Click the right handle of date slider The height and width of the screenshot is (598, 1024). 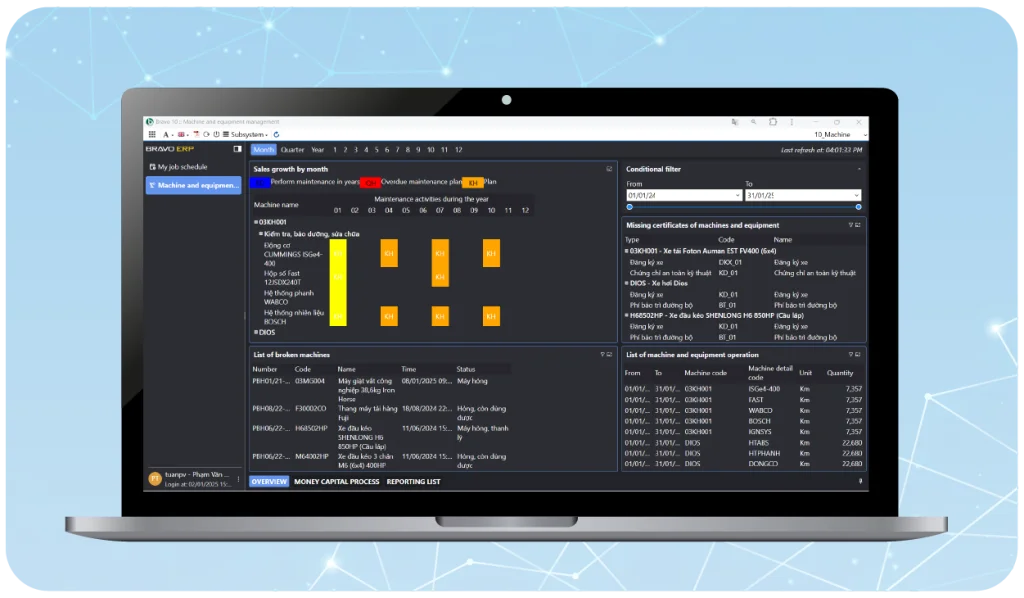[x=858, y=207]
